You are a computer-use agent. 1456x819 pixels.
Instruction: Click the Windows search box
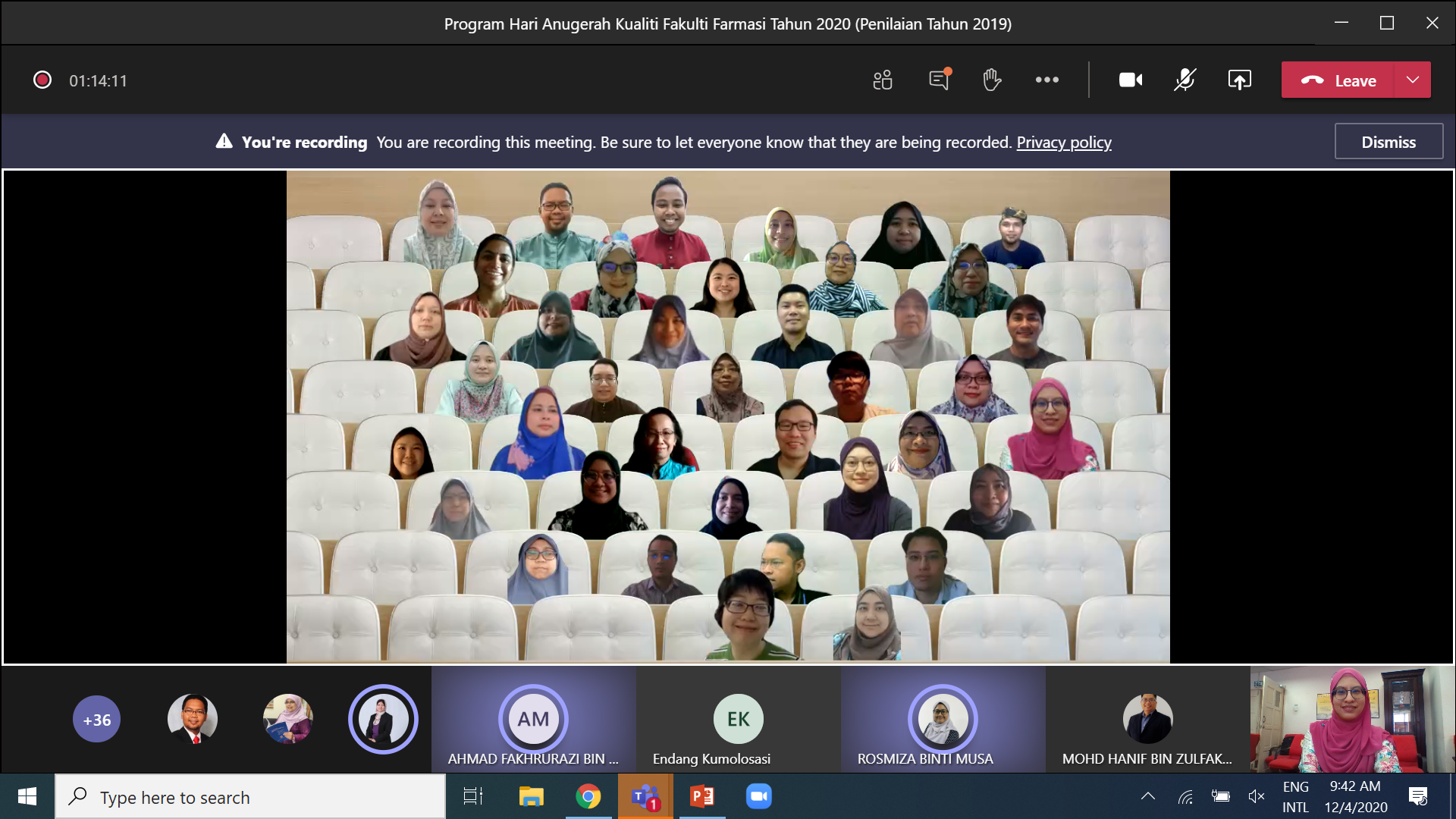point(250,797)
